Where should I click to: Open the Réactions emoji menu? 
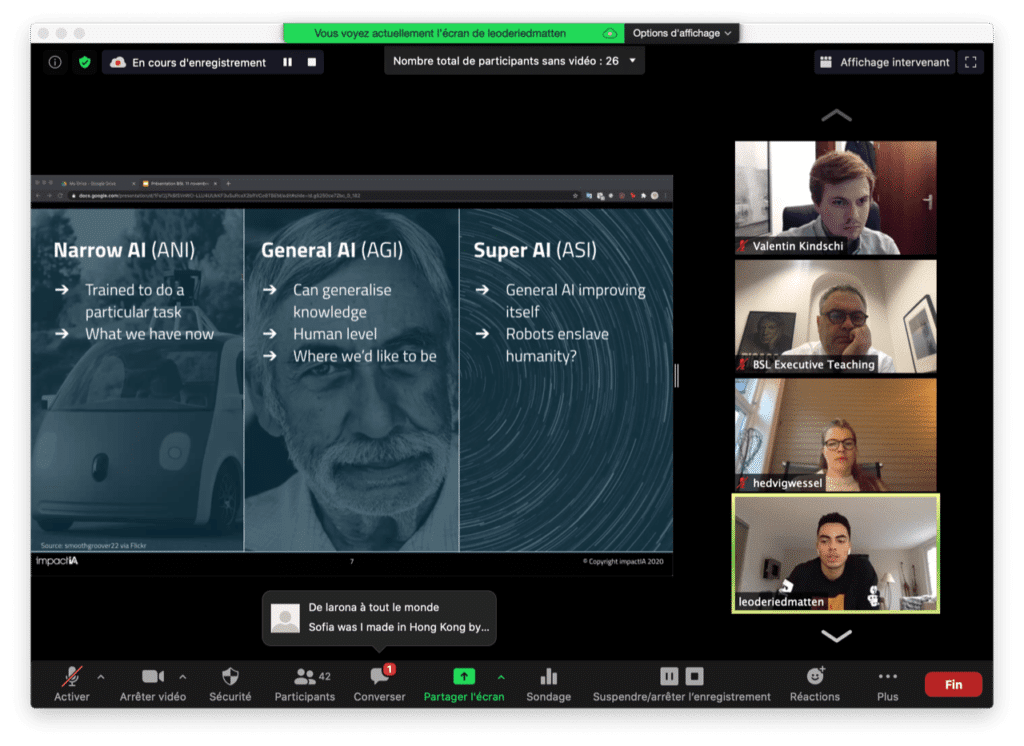[815, 684]
